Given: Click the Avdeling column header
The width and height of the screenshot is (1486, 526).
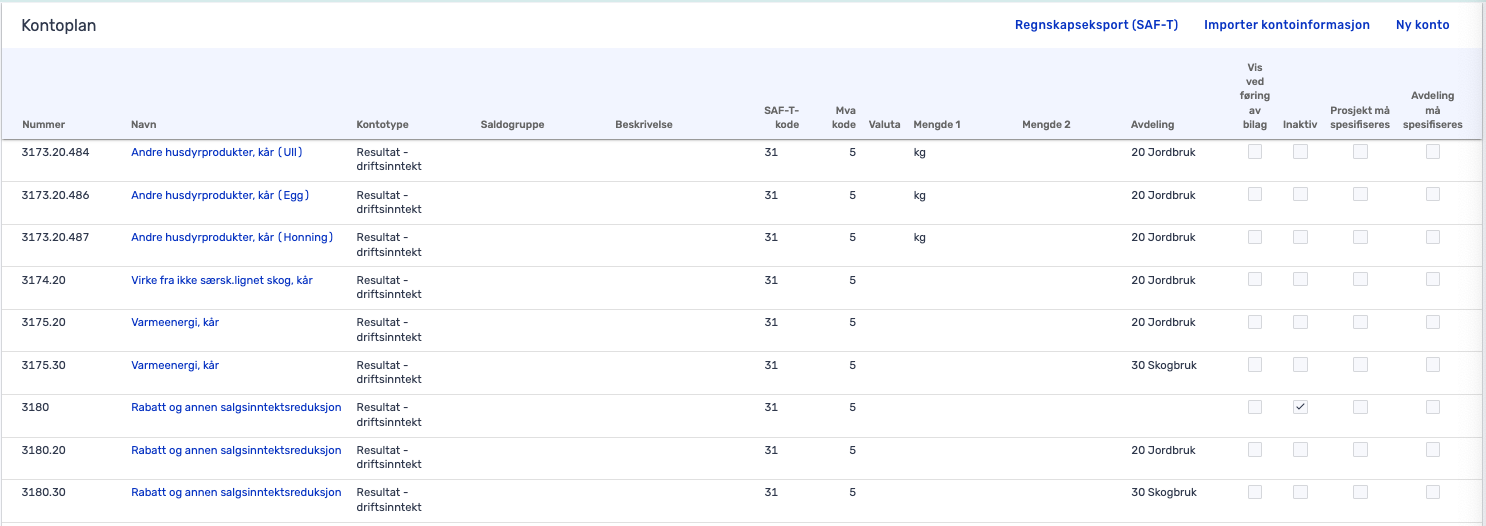Looking at the screenshot, I should pos(1152,125).
